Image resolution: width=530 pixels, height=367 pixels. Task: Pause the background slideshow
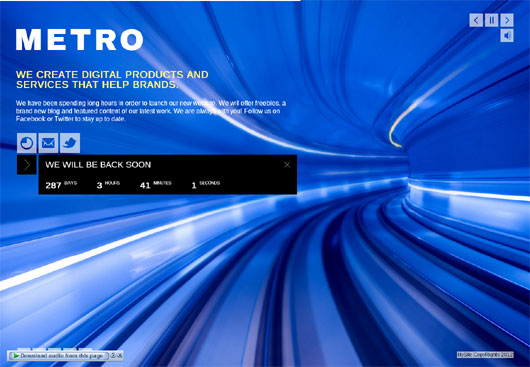(x=491, y=20)
